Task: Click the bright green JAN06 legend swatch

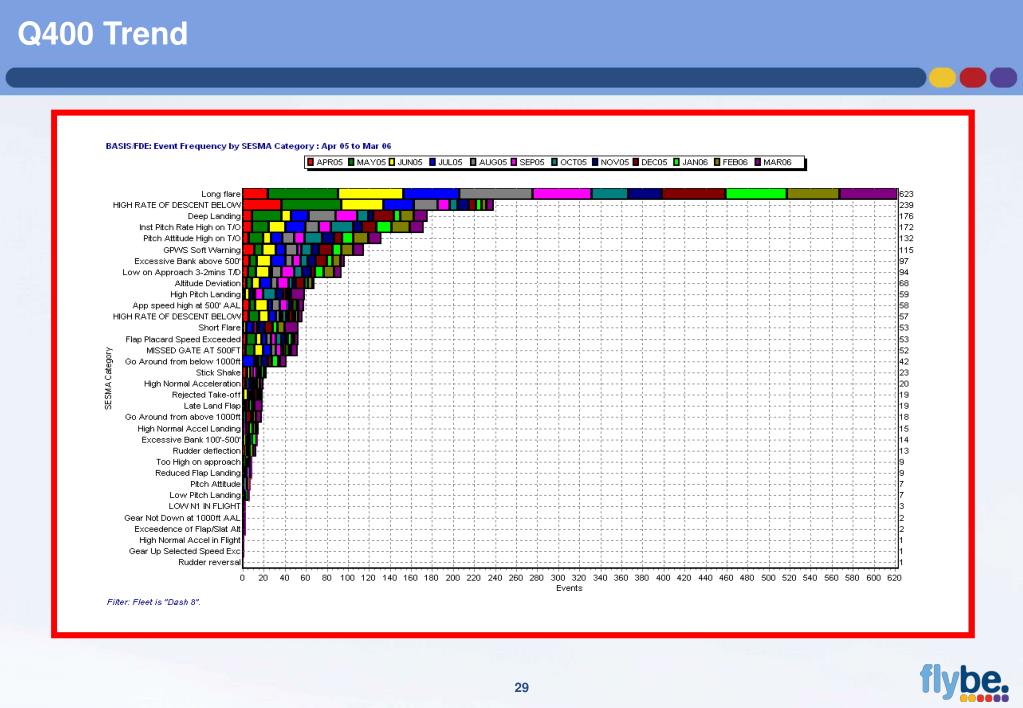Action: coord(677,162)
